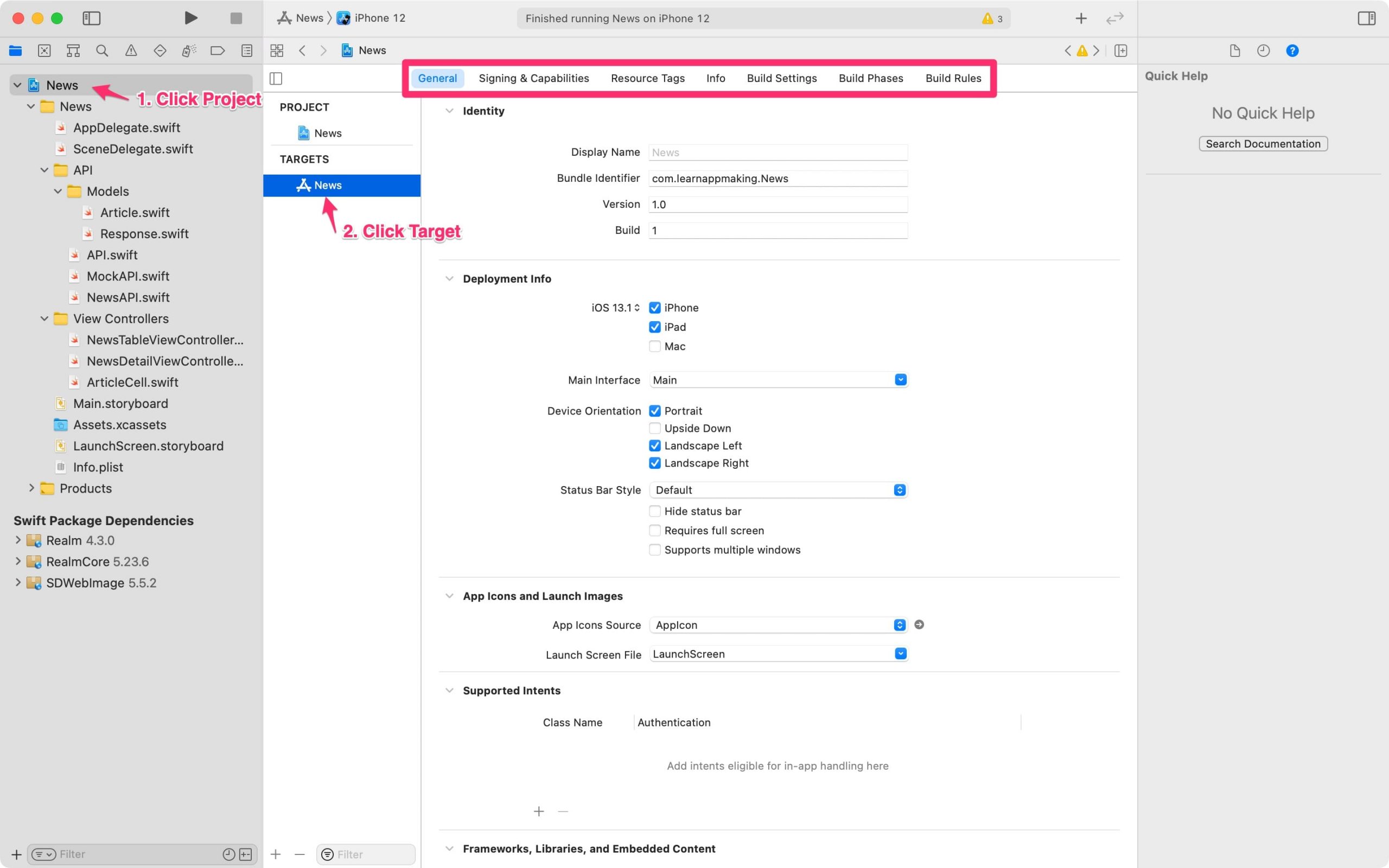Open the Breakpoint navigator icon
Viewport: 1389px width, 868px height.
pyautogui.click(x=218, y=50)
